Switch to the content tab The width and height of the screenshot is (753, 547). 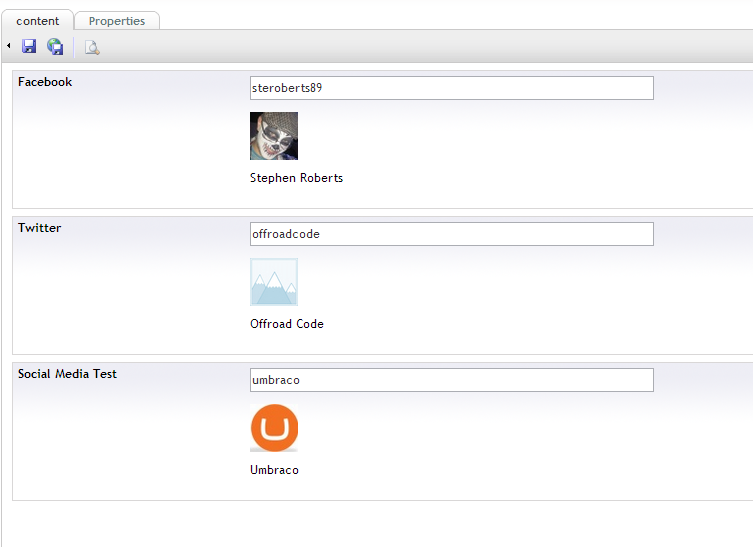[37, 21]
